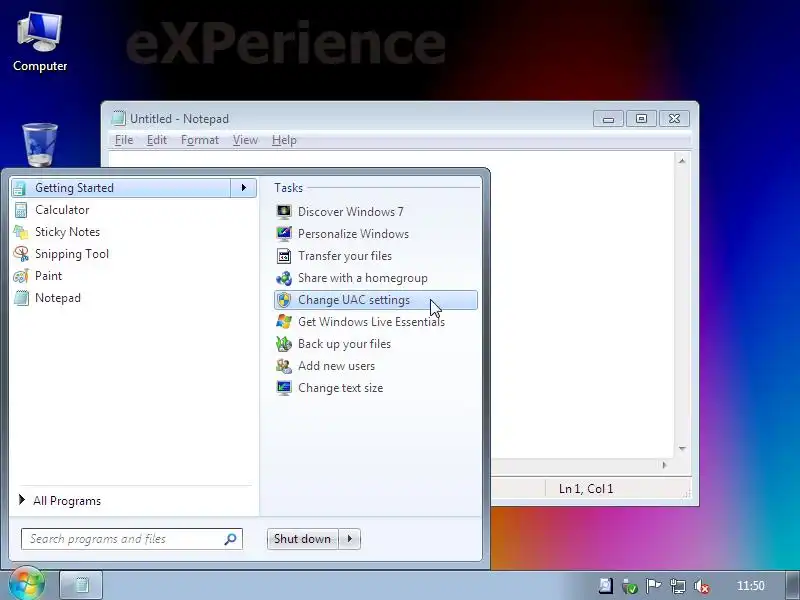800x600 pixels.
Task: Click Notepad vertical scrollbar up arrow
Action: tap(682, 161)
